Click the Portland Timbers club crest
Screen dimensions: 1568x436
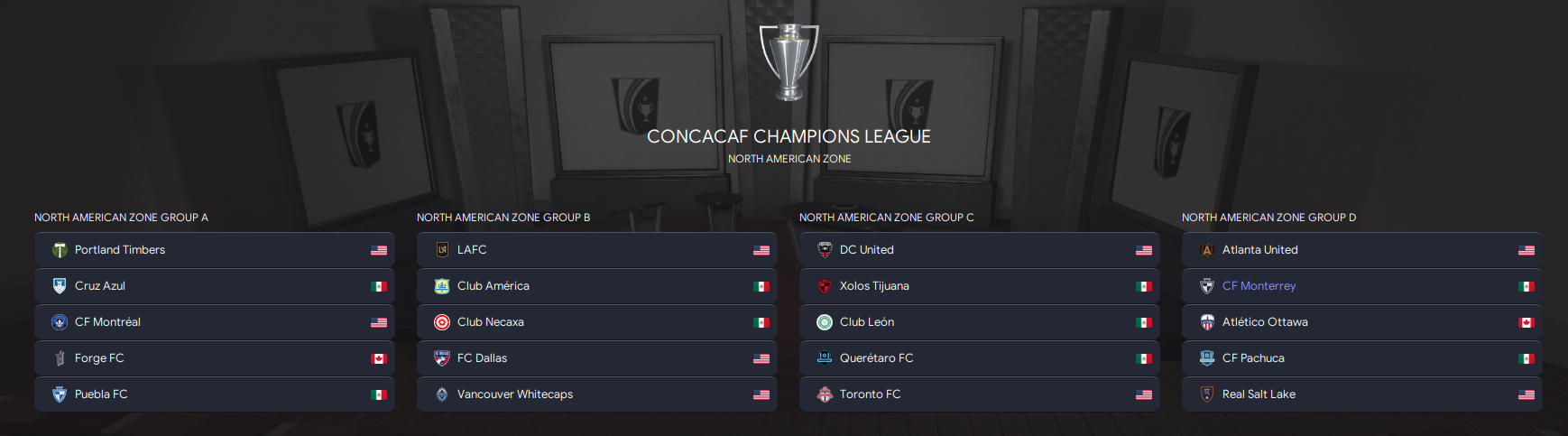[x=60, y=250]
